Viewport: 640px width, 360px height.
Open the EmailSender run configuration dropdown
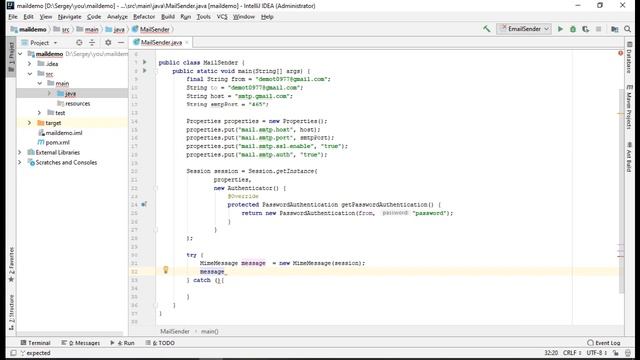click(x=524, y=29)
